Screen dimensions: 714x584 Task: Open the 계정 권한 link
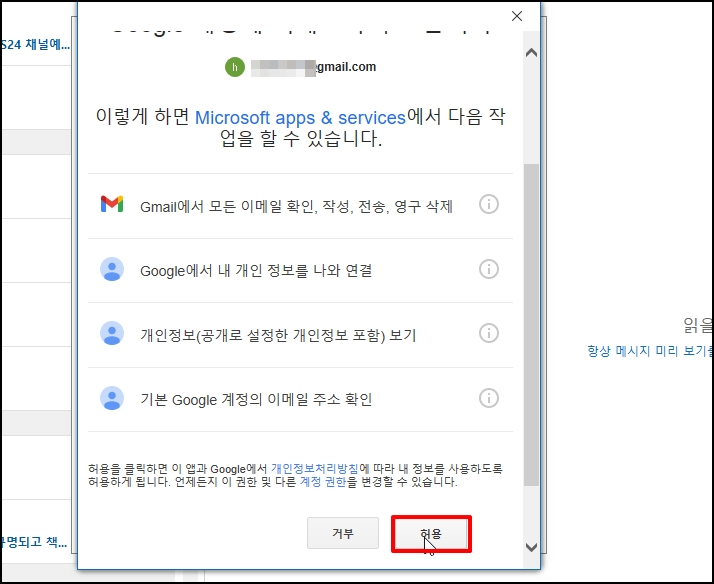pos(323,482)
